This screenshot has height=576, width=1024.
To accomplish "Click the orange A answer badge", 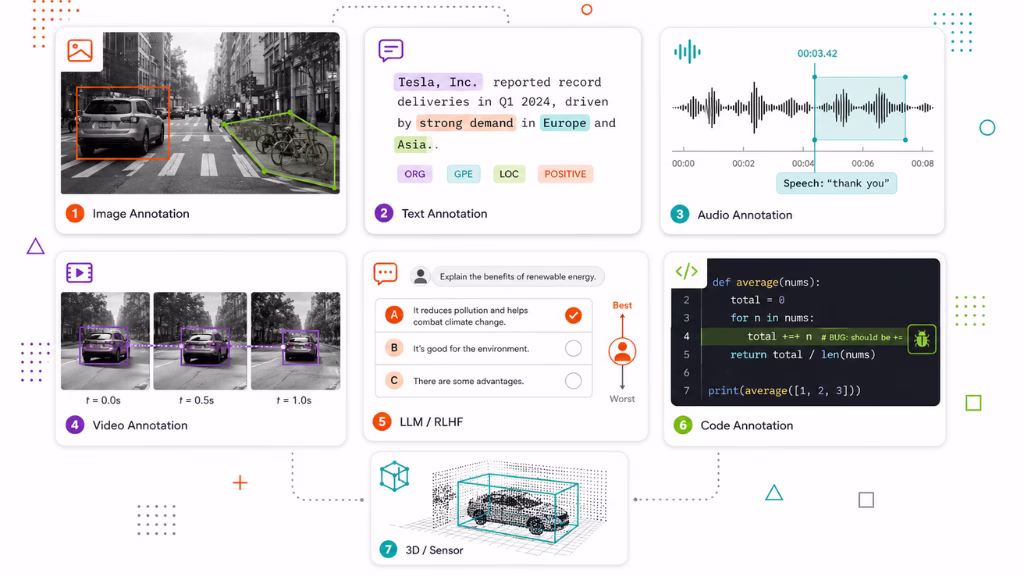I will click(394, 315).
